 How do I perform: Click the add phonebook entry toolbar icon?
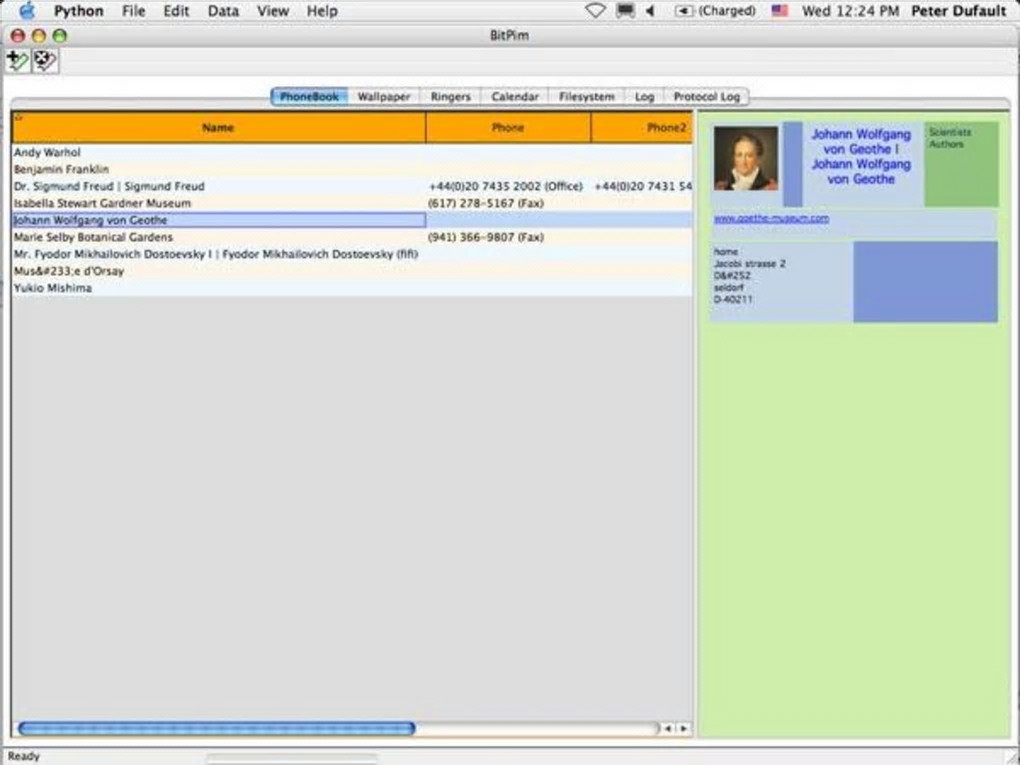coord(18,61)
